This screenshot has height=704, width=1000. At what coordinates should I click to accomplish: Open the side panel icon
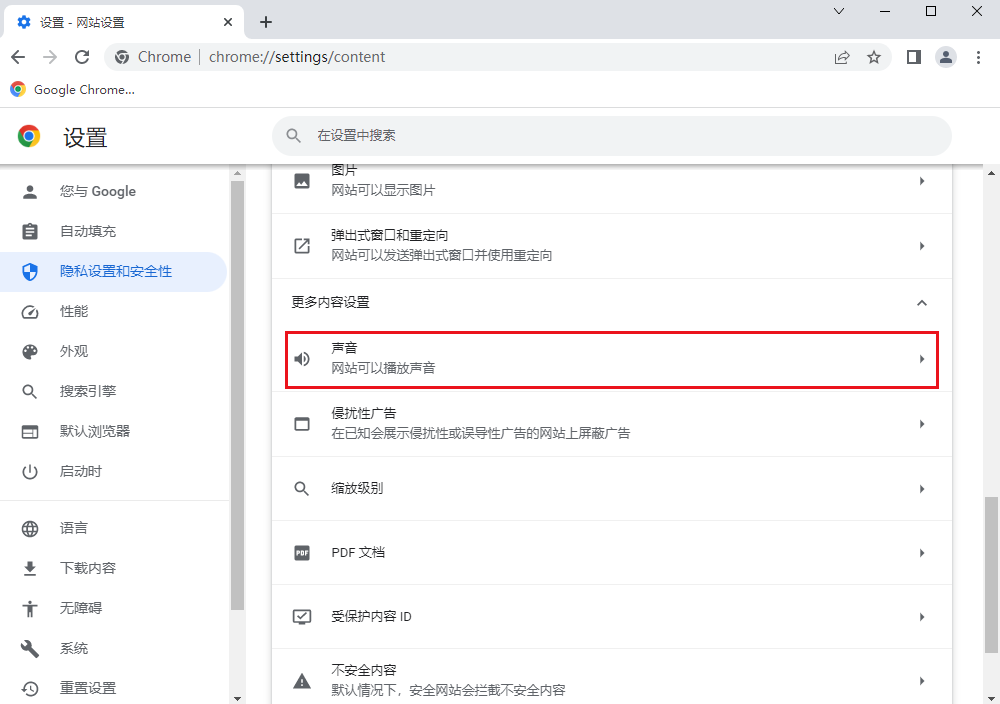coord(914,57)
